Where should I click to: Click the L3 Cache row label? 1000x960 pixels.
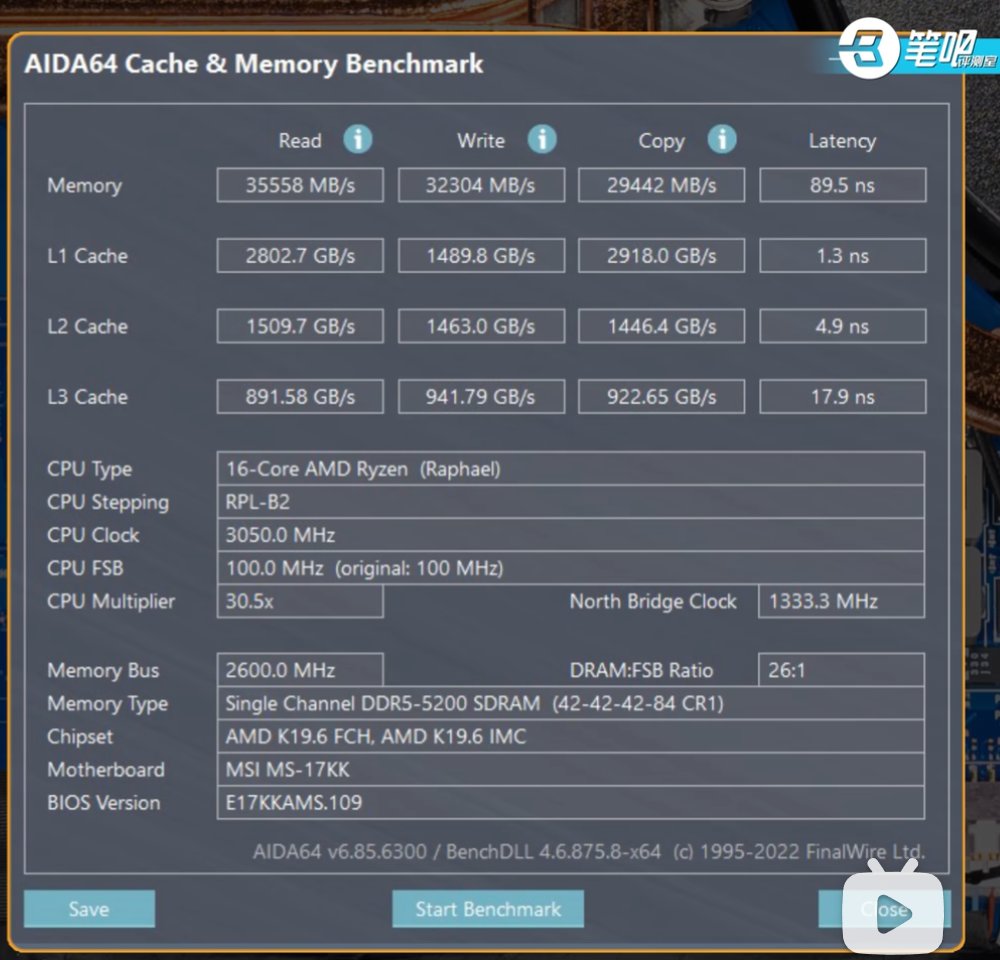tap(87, 397)
